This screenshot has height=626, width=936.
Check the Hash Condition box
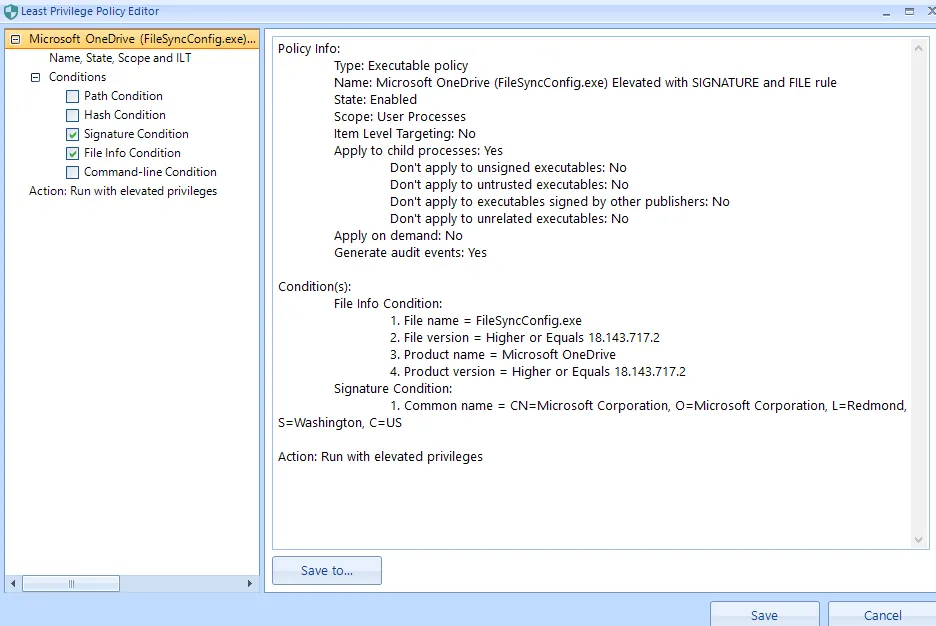(72, 115)
